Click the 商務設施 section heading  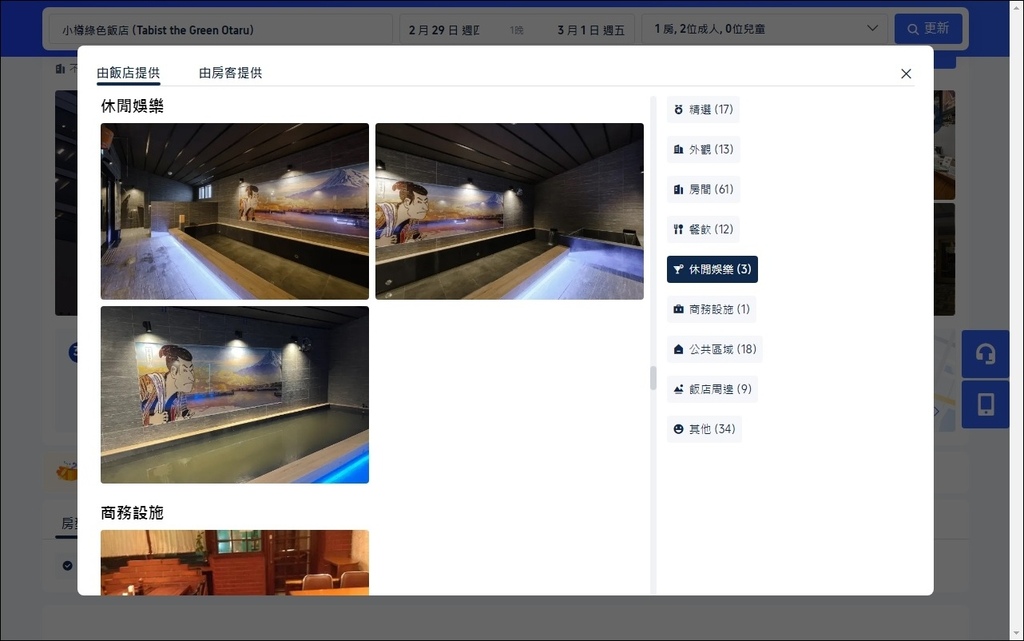coord(132,513)
